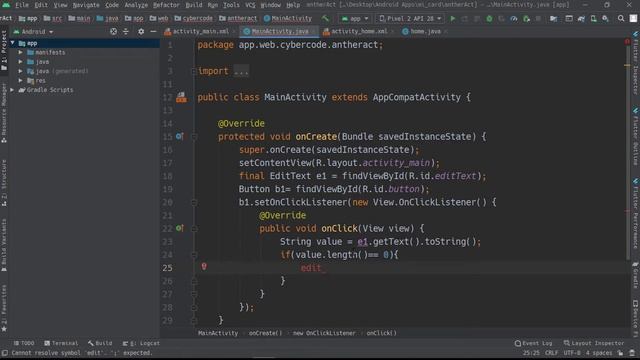Click the onCreate() breadcrumb below editor
Viewport: 640px width, 360px height.
[265, 333]
